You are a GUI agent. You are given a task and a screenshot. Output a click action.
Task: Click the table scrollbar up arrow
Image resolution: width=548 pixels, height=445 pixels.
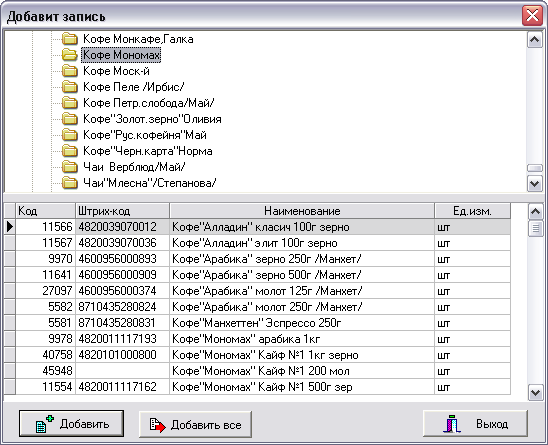click(535, 211)
